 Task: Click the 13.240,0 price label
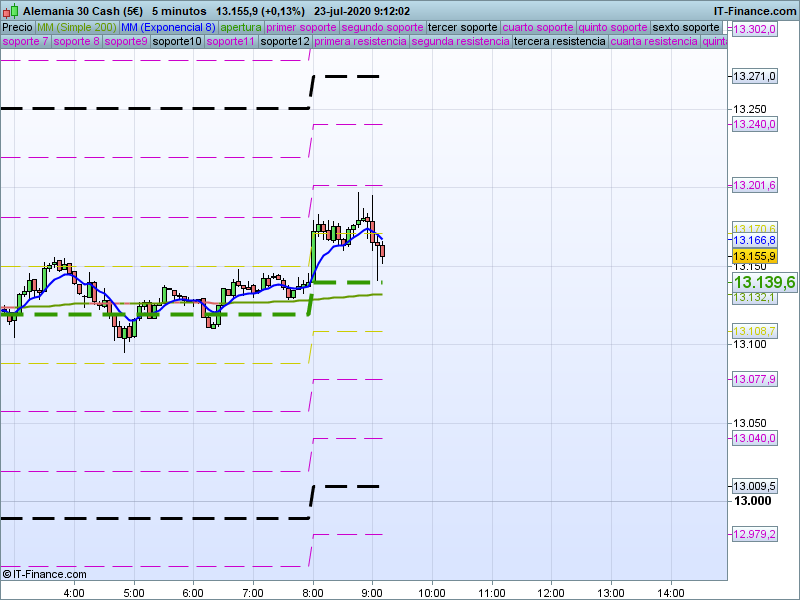[x=754, y=124]
